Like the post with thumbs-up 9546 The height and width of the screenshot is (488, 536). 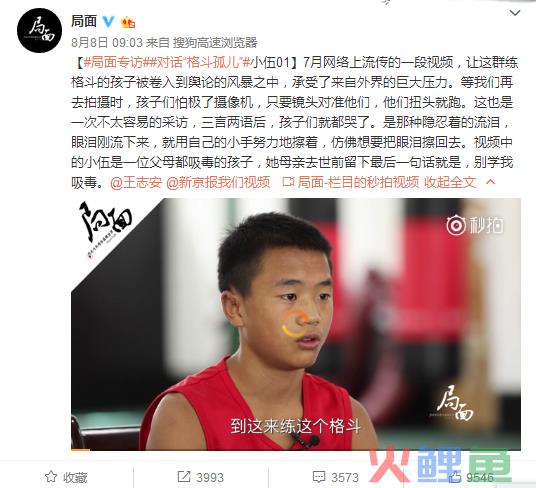[472, 477]
